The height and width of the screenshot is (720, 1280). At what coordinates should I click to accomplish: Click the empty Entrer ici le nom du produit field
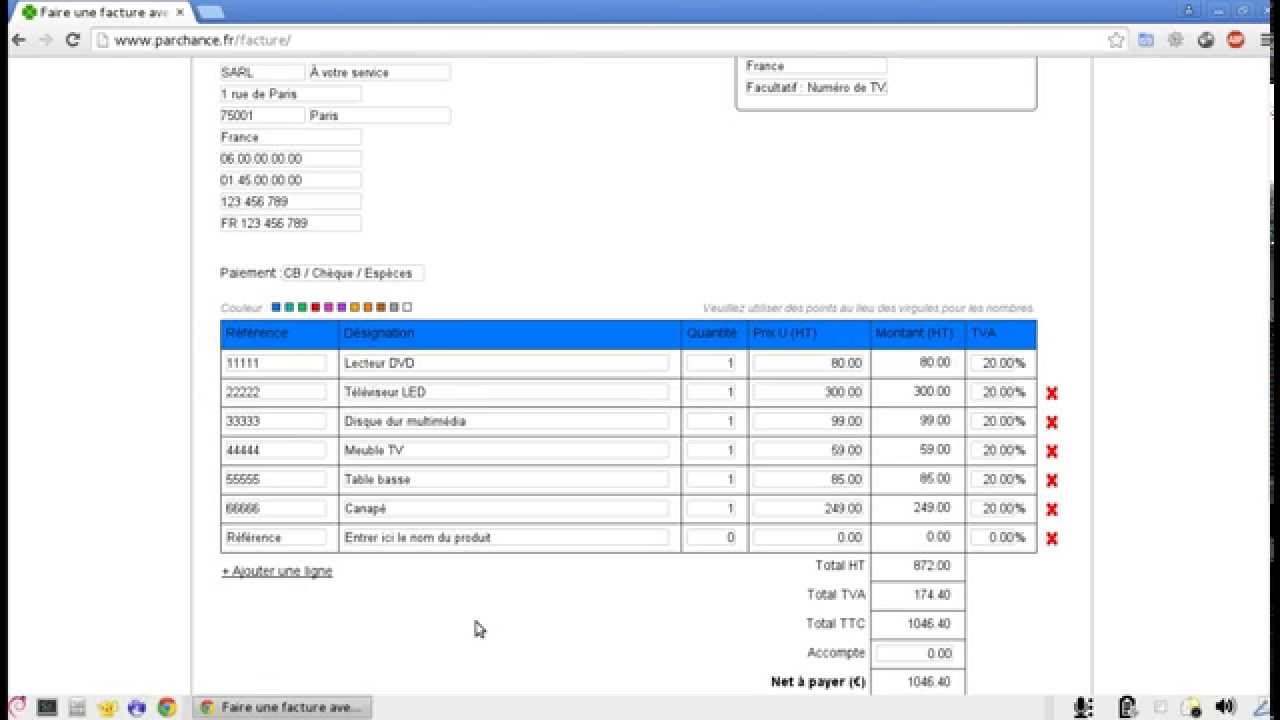(x=506, y=537)
